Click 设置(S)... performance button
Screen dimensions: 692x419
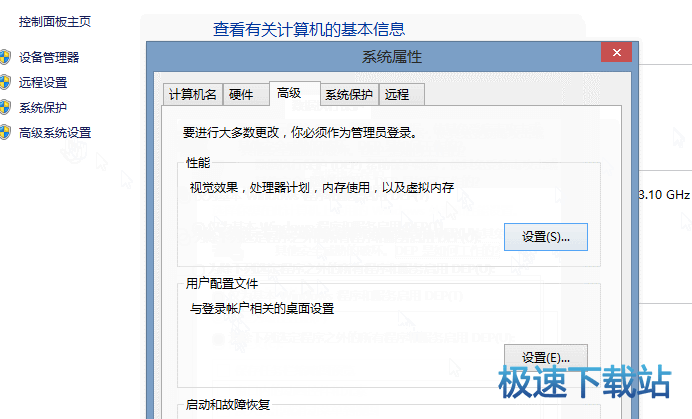(546, 237)
